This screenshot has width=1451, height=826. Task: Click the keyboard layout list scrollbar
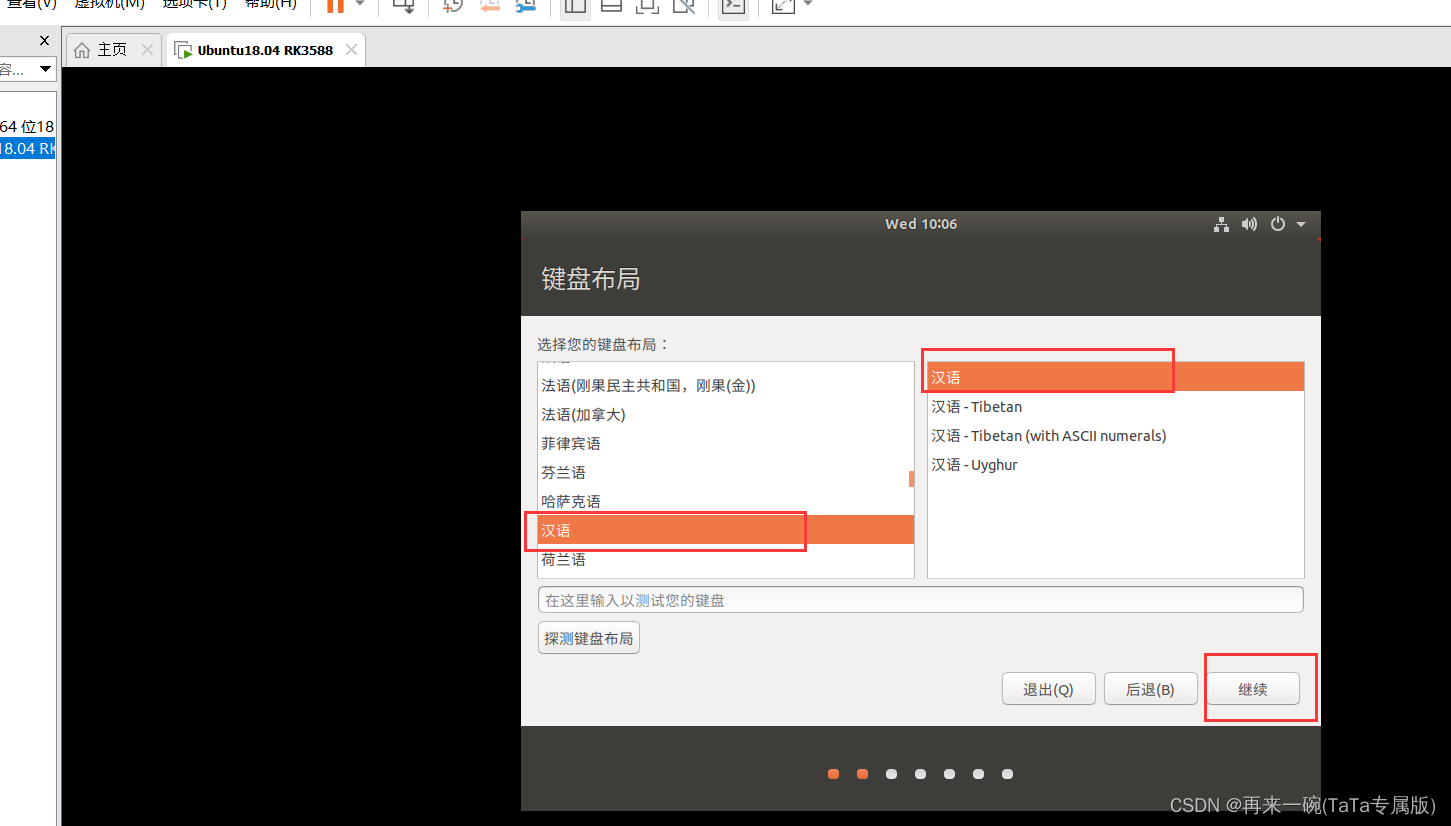pyautogui.click(x=911, y=479)
